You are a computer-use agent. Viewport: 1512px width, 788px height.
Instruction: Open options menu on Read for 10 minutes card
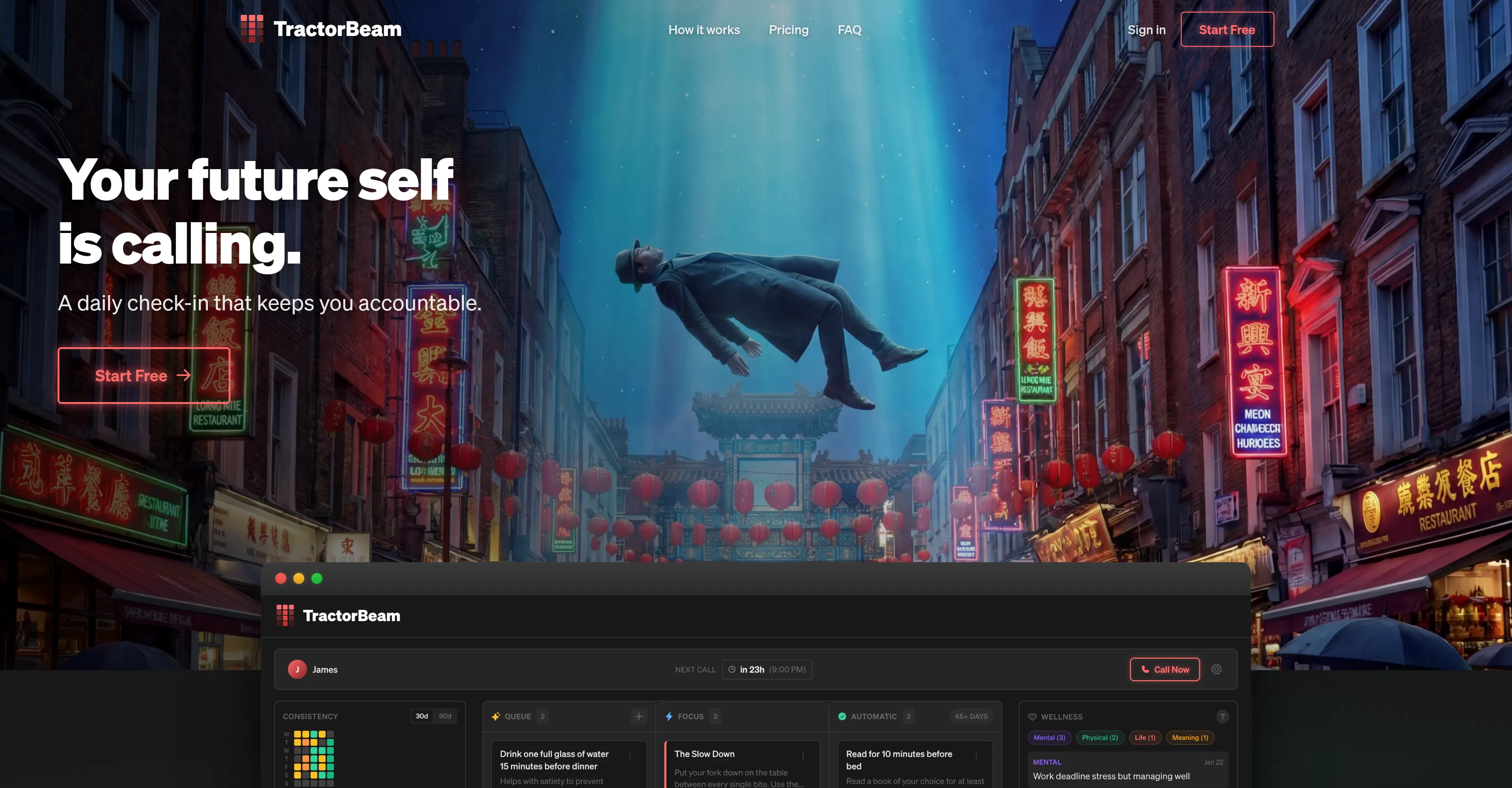tap(976, 757)
